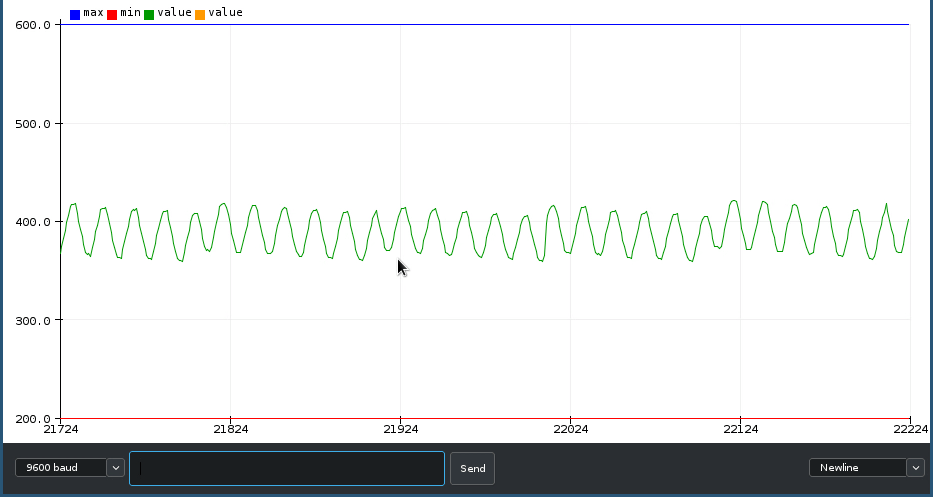The width and height of the screenshot is (933, 497).
Task: Click the 500.0 y-axis label
Action: click(33, 124)
